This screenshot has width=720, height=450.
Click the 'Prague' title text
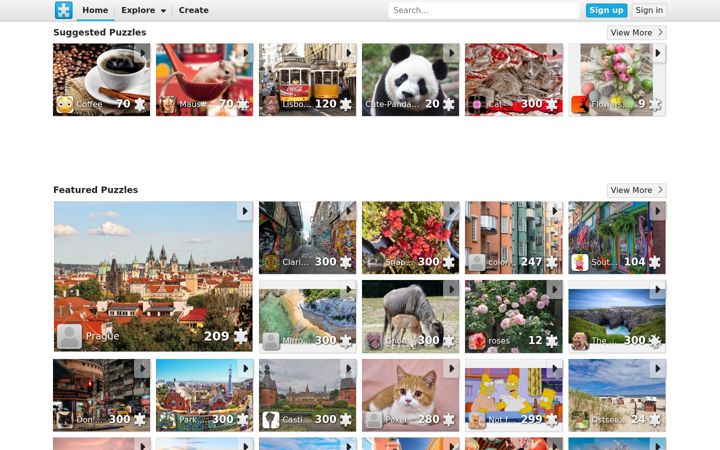(102, 336)
